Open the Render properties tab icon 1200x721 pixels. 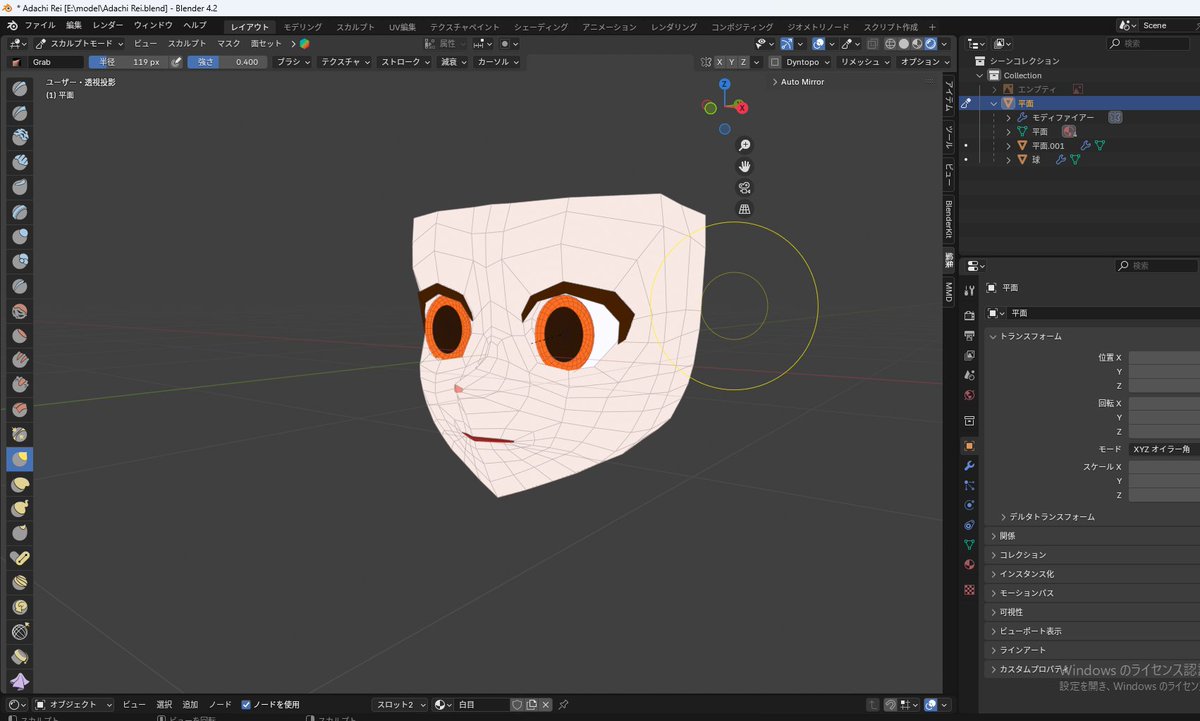point(969,315)
